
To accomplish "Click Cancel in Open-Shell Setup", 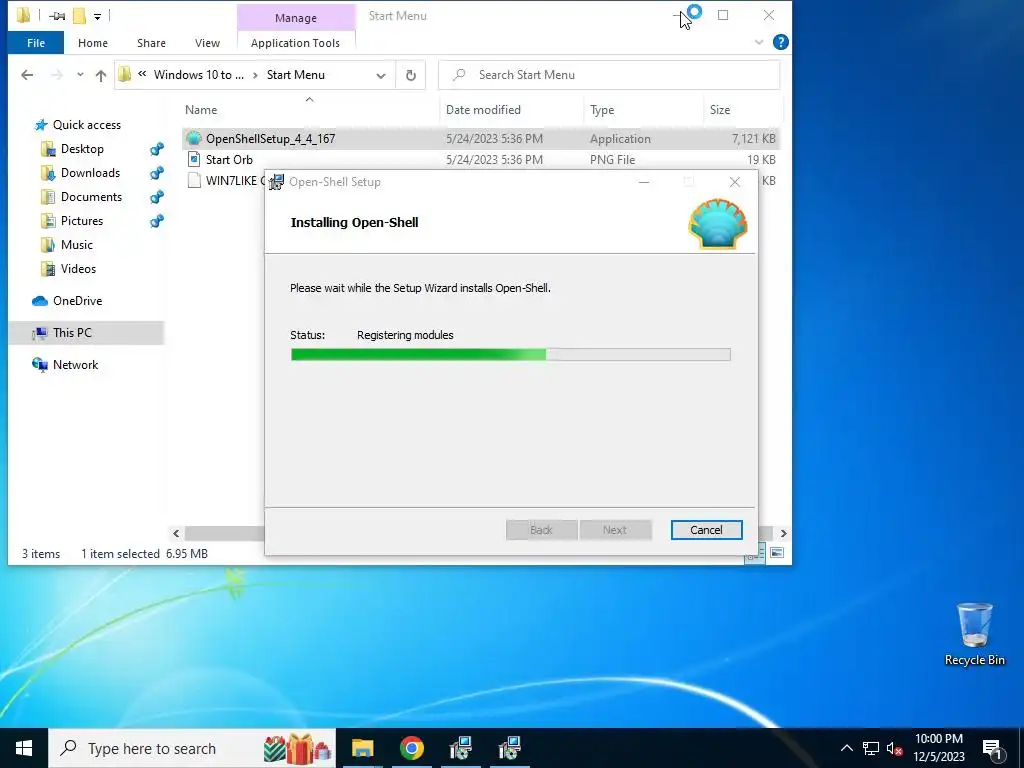I will click(706, 530).
